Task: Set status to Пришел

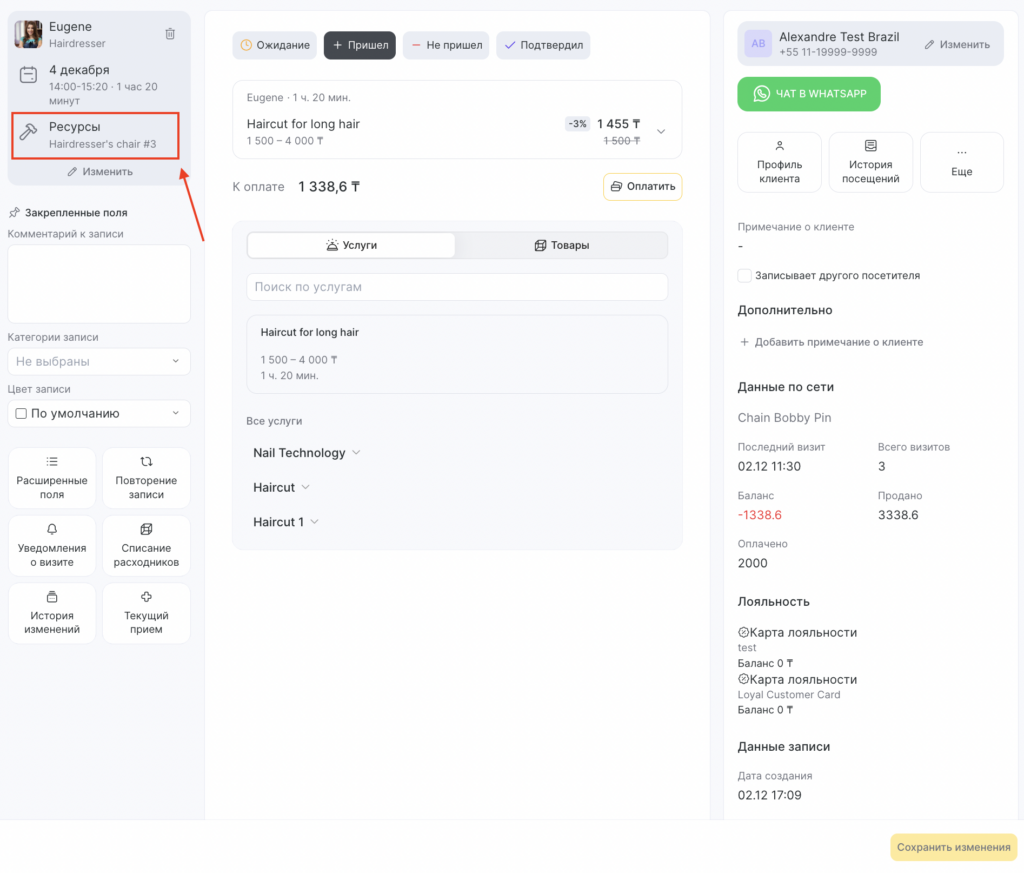Action: [360, 45]
